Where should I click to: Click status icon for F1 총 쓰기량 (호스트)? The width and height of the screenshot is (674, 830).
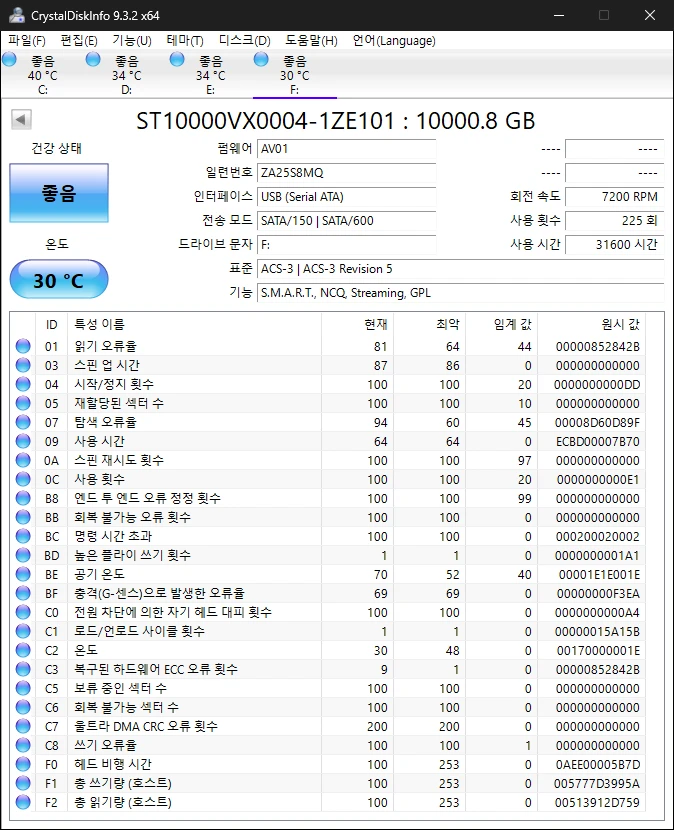[x=23, y=783]
